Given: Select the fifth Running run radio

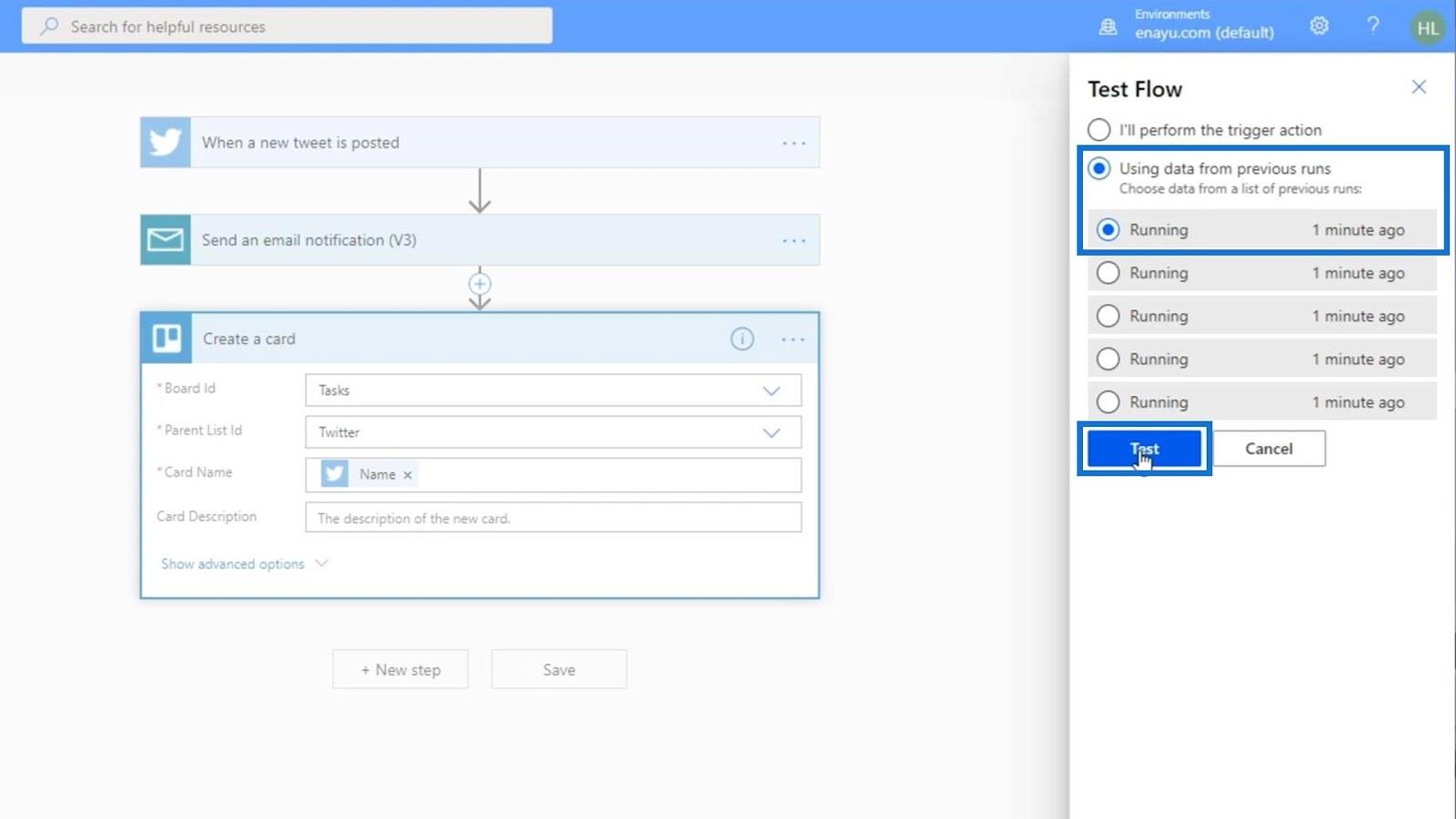Looking at the screenshot, I should (x=1107, y=401).
